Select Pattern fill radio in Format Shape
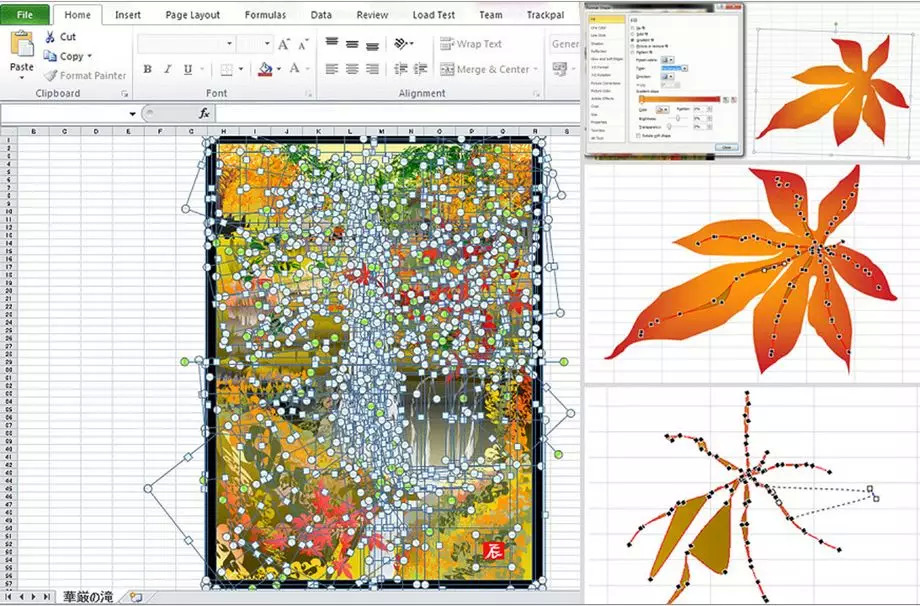Image resolution: width=920 pixels, height=606 pixels. (632, 52)
